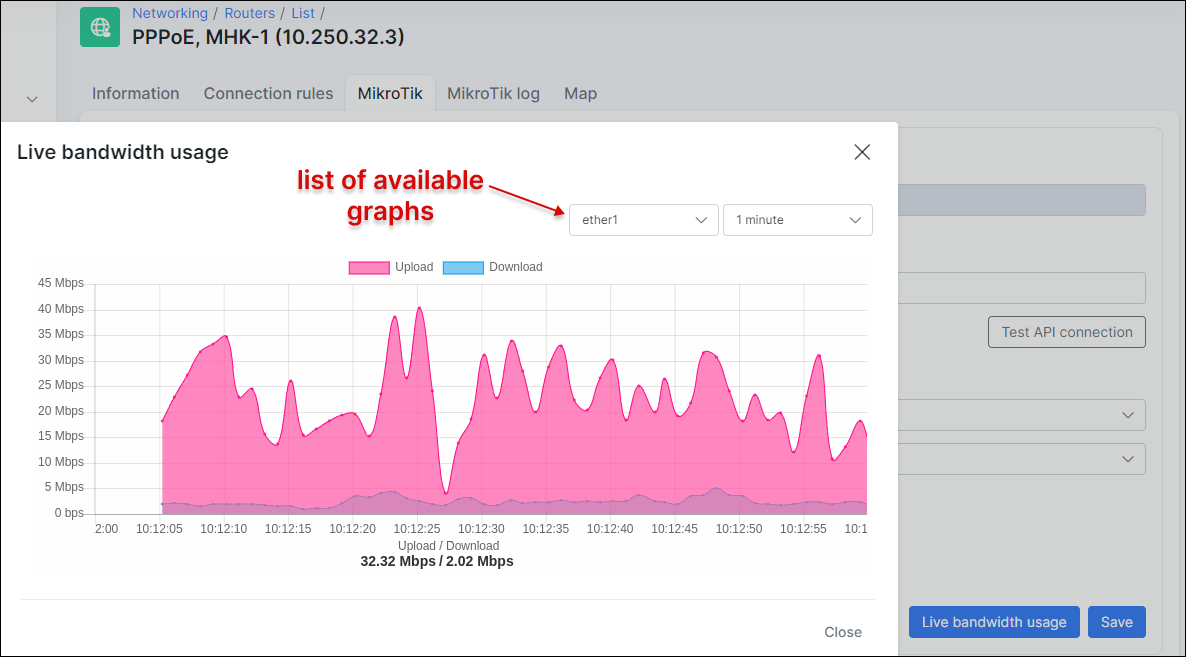Click the 10:12:50 time axis label

[739, 529]
